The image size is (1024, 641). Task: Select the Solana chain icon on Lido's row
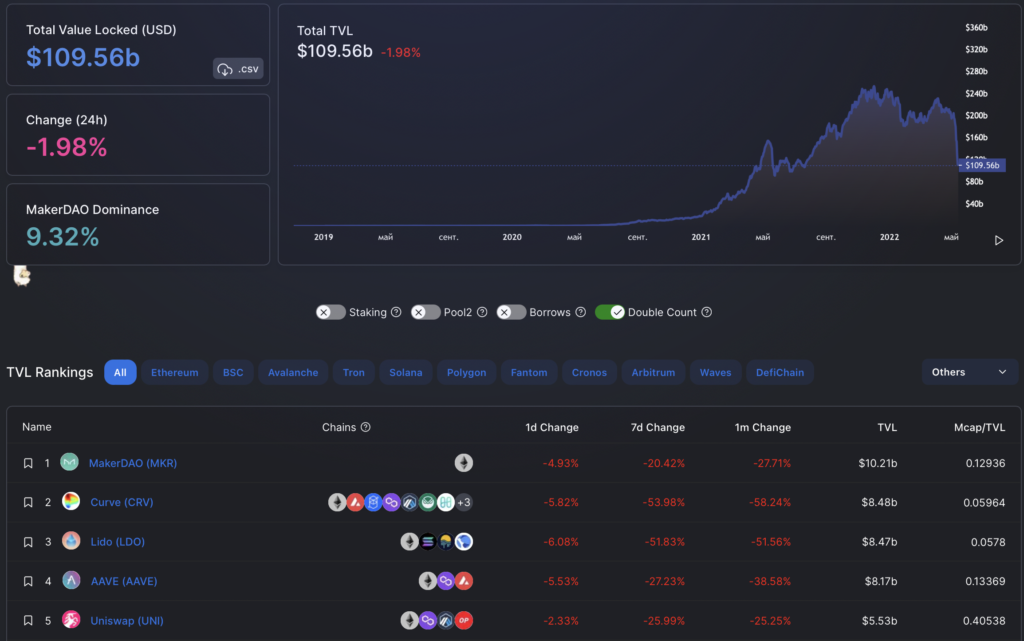pos(427,541)
